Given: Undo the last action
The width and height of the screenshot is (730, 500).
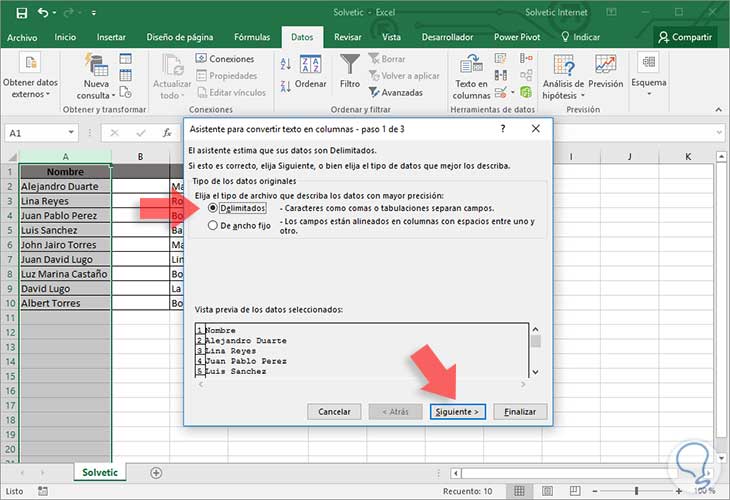Looking at the screenshot, I should click(x=43, y=13).
